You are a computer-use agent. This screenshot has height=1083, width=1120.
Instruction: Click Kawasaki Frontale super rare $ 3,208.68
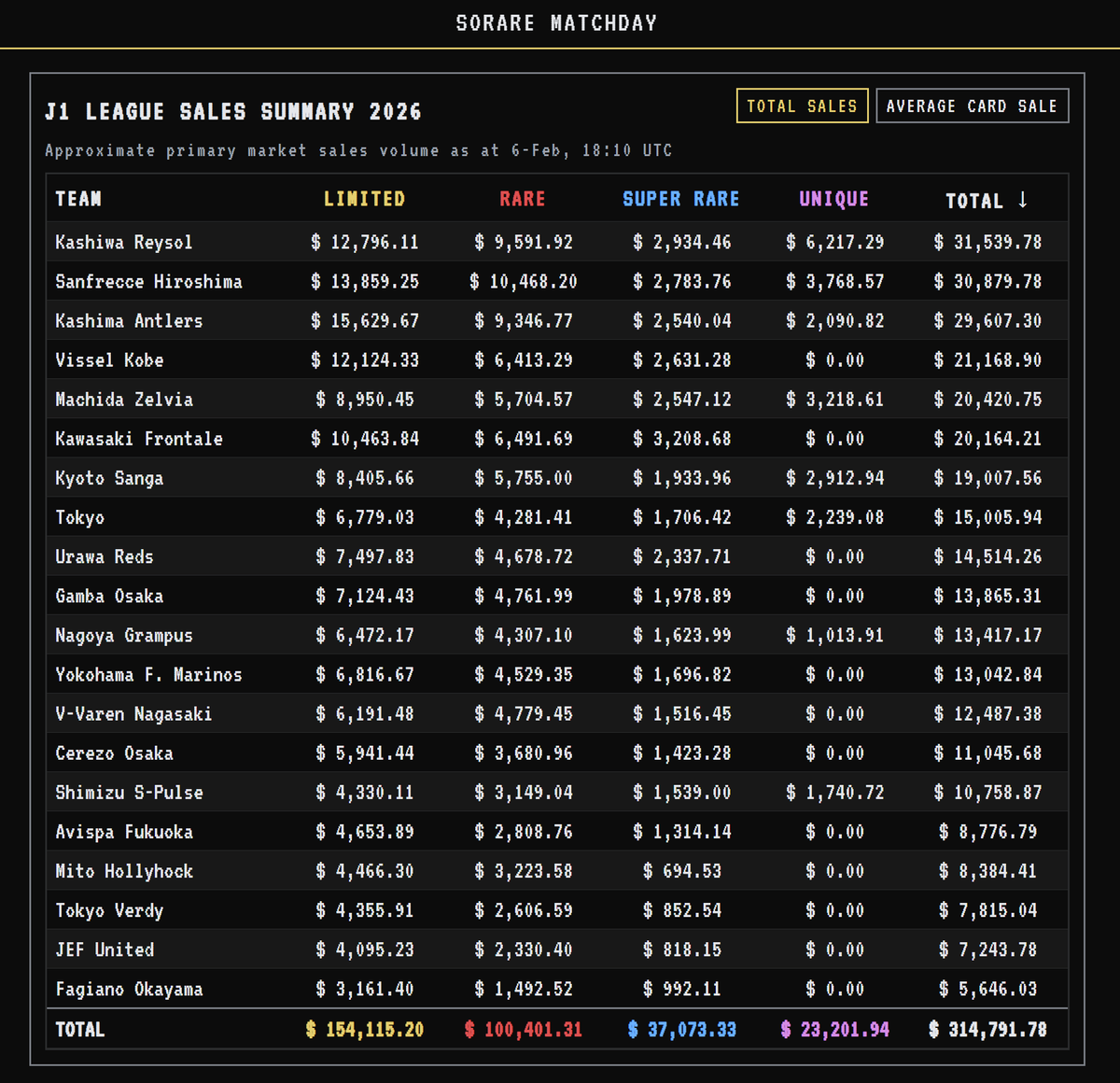[681, 439]
